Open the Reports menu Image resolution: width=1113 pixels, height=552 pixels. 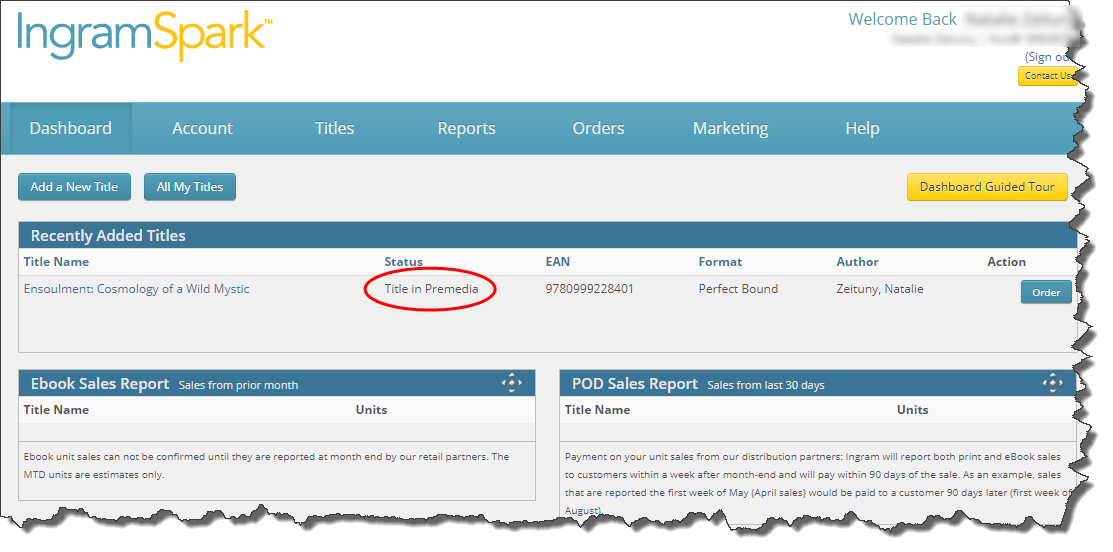[x=466, y=128]
